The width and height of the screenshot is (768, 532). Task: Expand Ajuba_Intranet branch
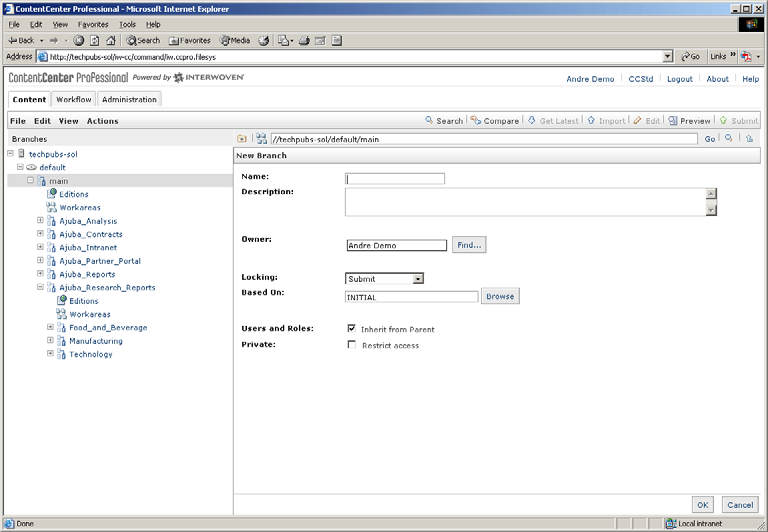point(40,247)
